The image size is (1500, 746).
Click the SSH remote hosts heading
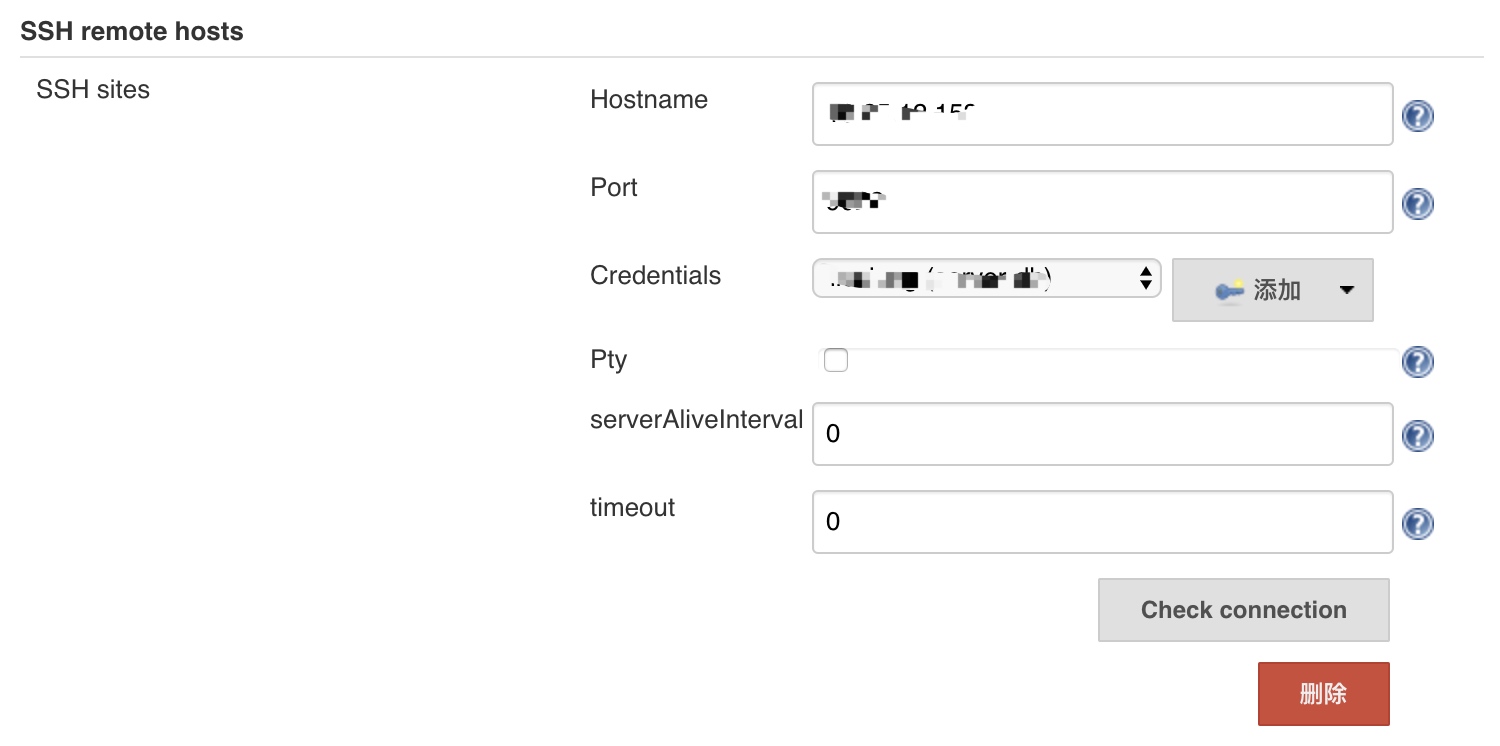pos(132,32)
